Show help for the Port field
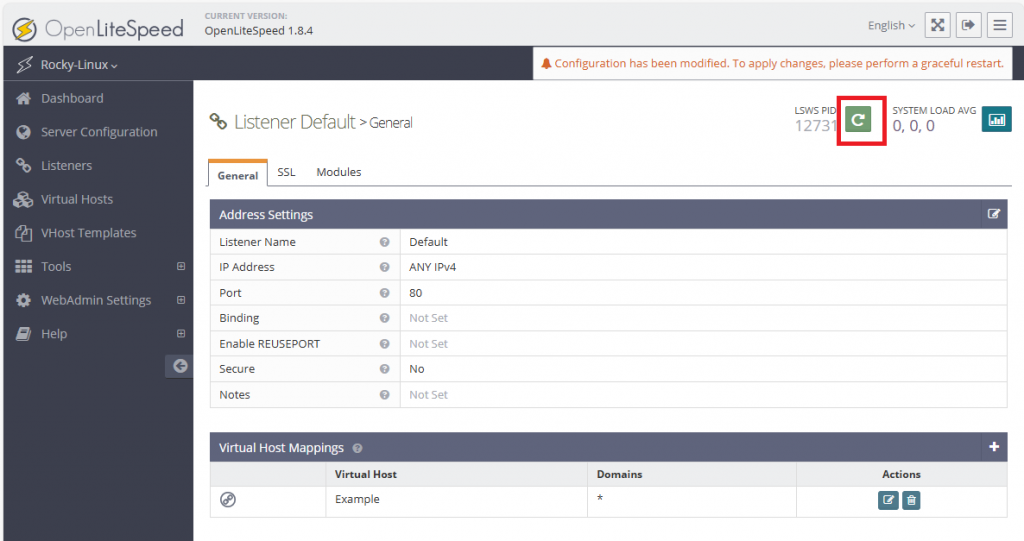This screenshot has height=541, width=1024. [384, 293]
